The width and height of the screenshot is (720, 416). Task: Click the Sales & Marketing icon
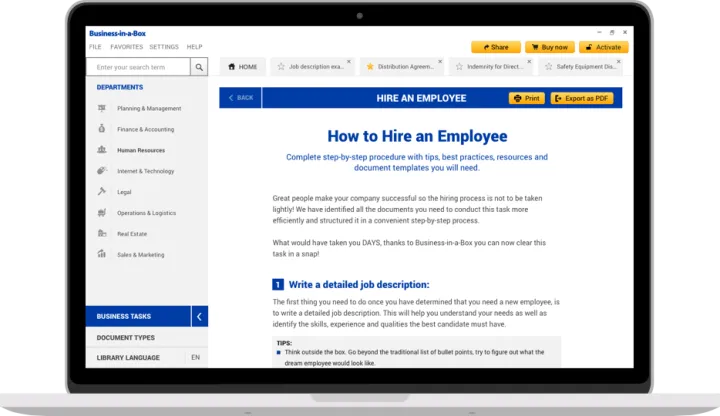click(102, 255)
